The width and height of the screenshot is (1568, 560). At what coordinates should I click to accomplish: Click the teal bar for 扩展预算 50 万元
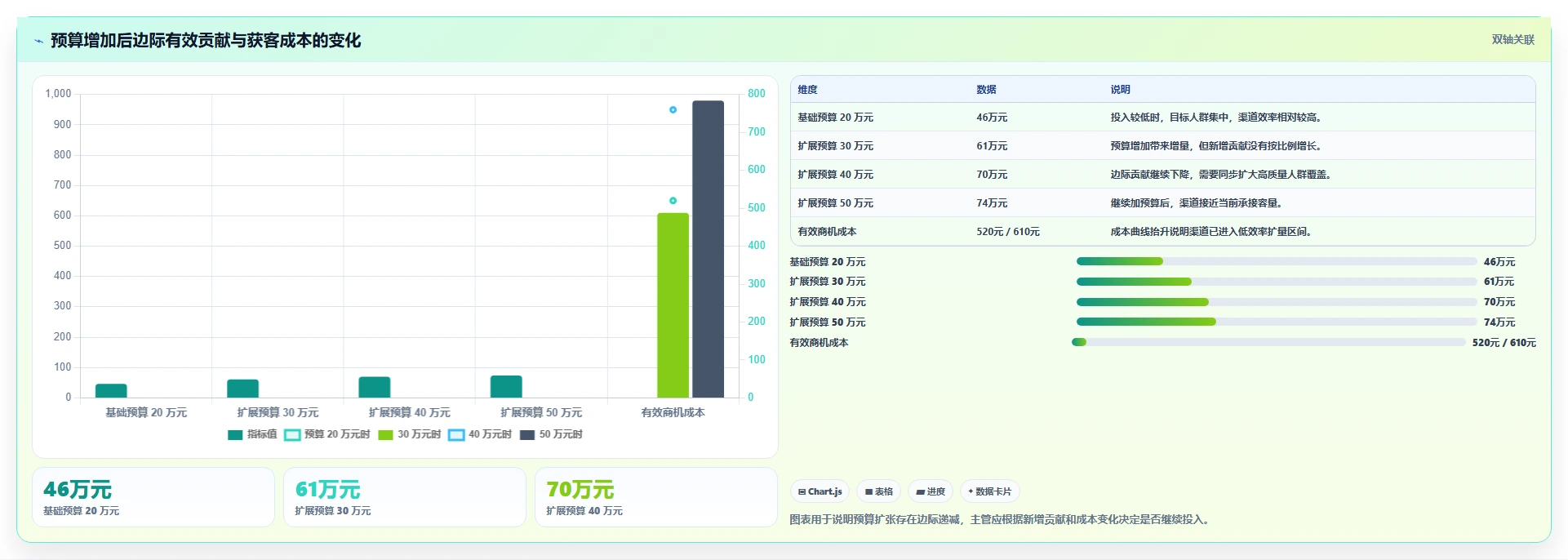click(x=506, y=387)
